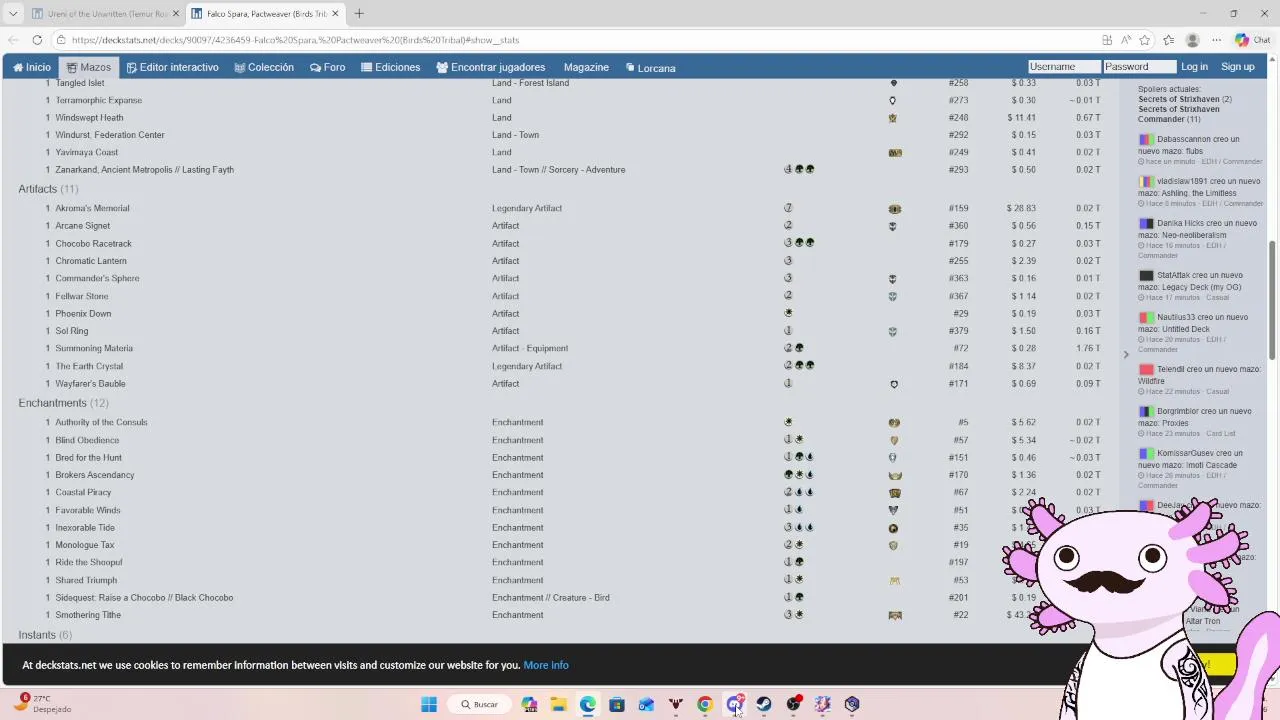
Task: Close the Falco Spara, Pactweaver tab
Action: (x=335, y=13)
